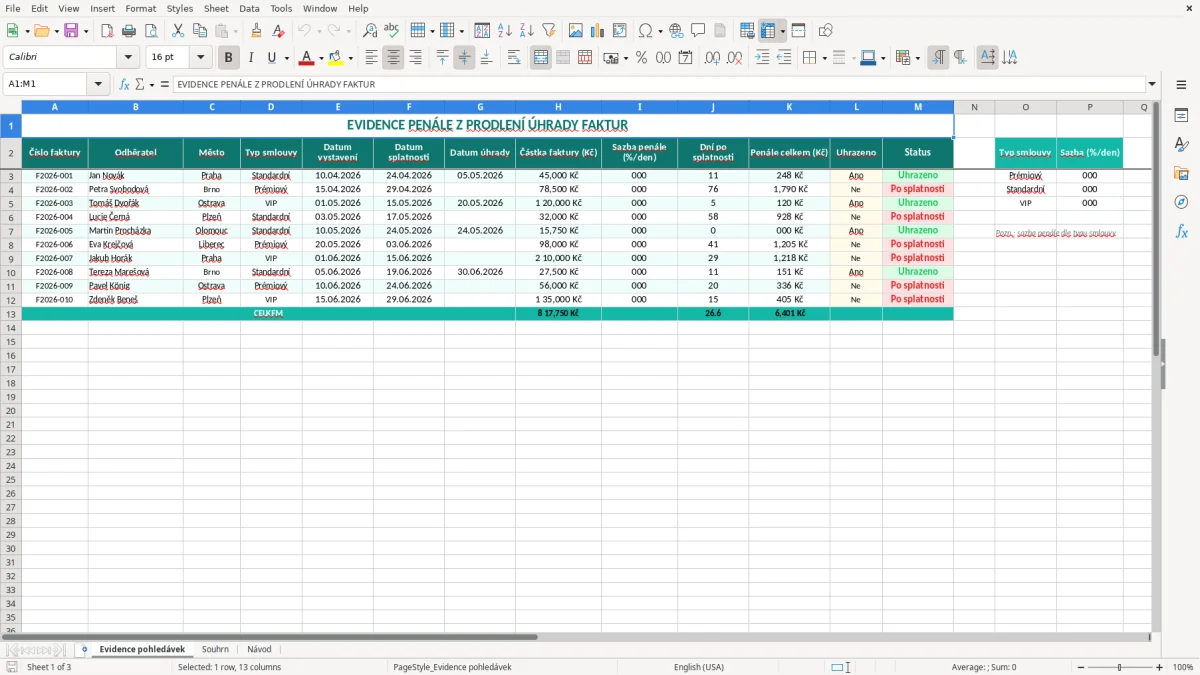Expand the Name Box dropdown
This screenshot has width=1200, height=675.
(x=103, y=84)
